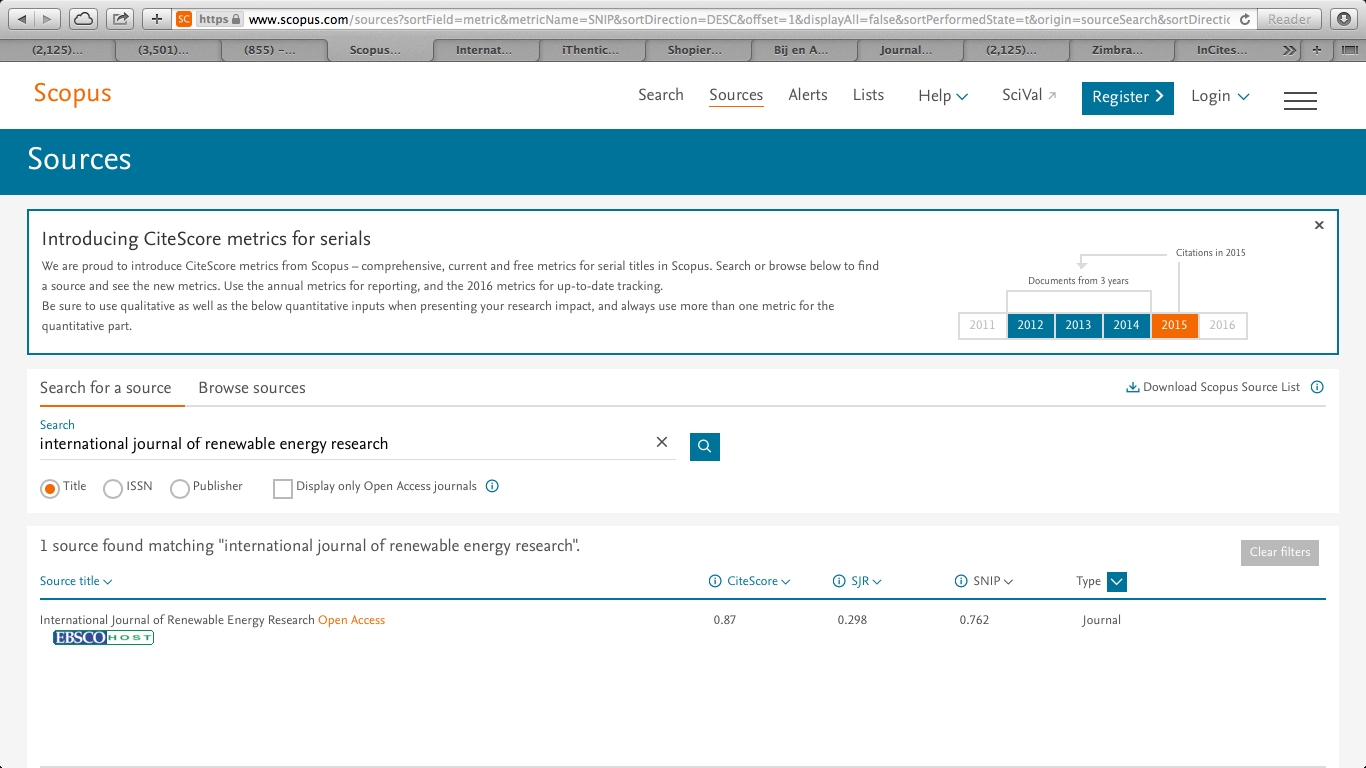1366x768 pixels.
Task: Switch to Search for a source tab
Action: 105,388
